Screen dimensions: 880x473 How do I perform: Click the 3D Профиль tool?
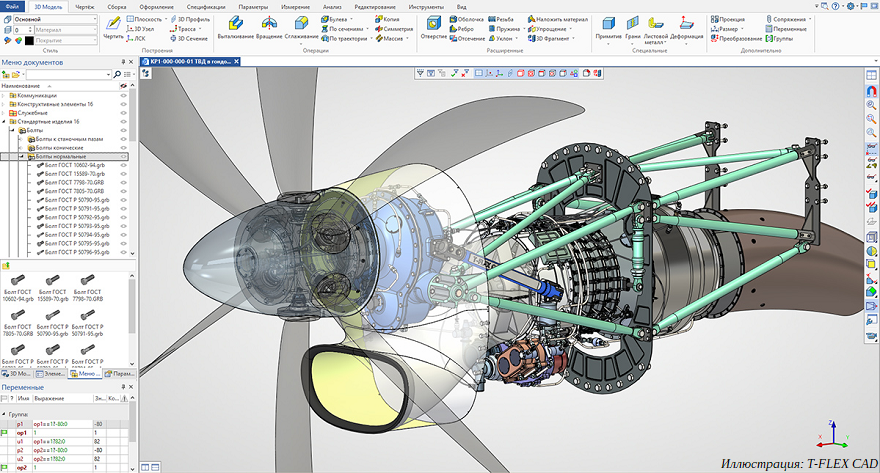190,19
